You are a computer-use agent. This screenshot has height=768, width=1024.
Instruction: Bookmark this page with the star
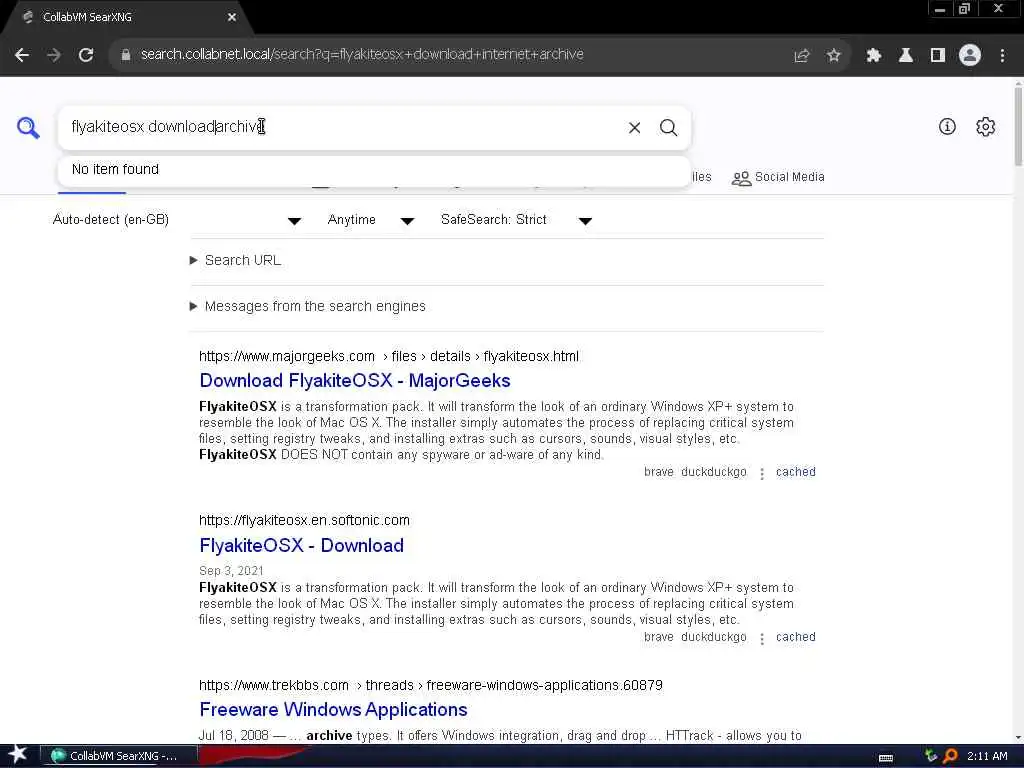tap(833, 56)
